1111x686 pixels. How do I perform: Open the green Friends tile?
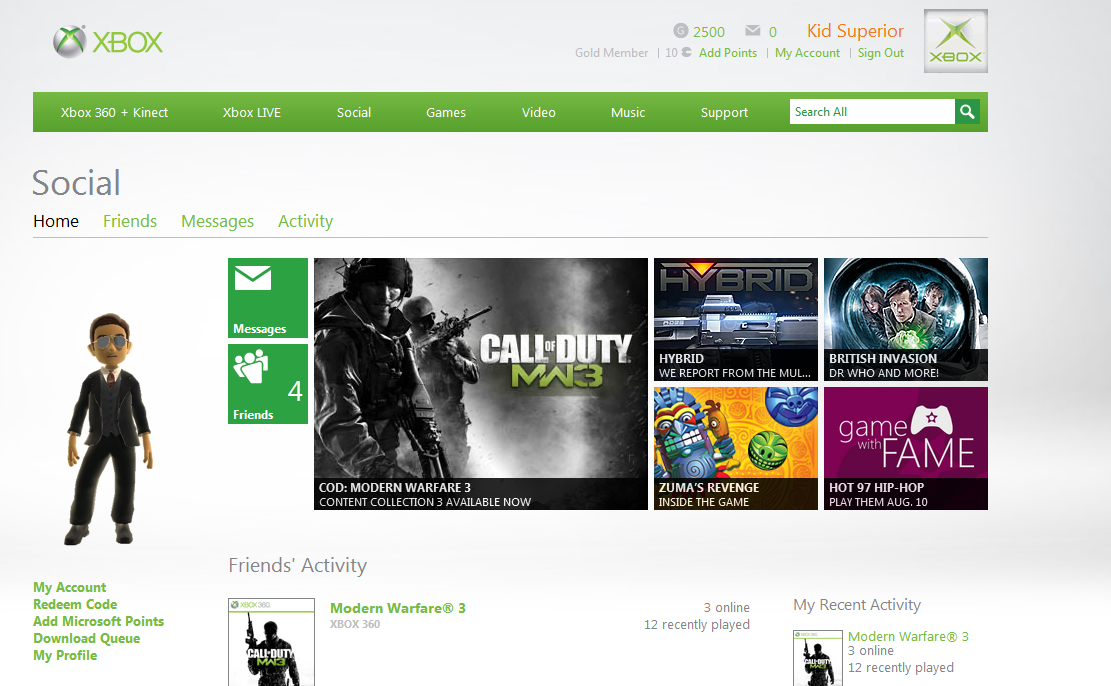tap(268, 384)
